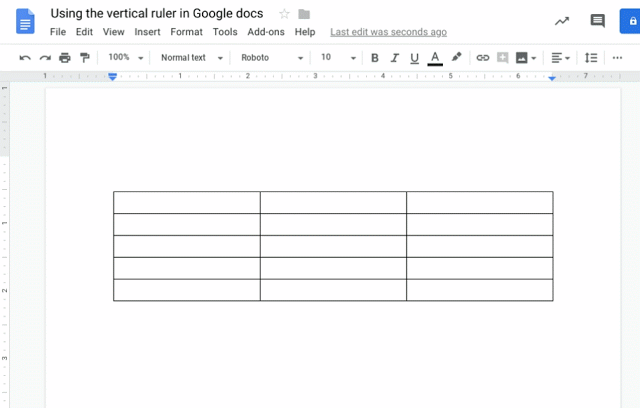The image size is (640, 408).
Task: Open the Add-ons menu
Action: coord(267,32)
